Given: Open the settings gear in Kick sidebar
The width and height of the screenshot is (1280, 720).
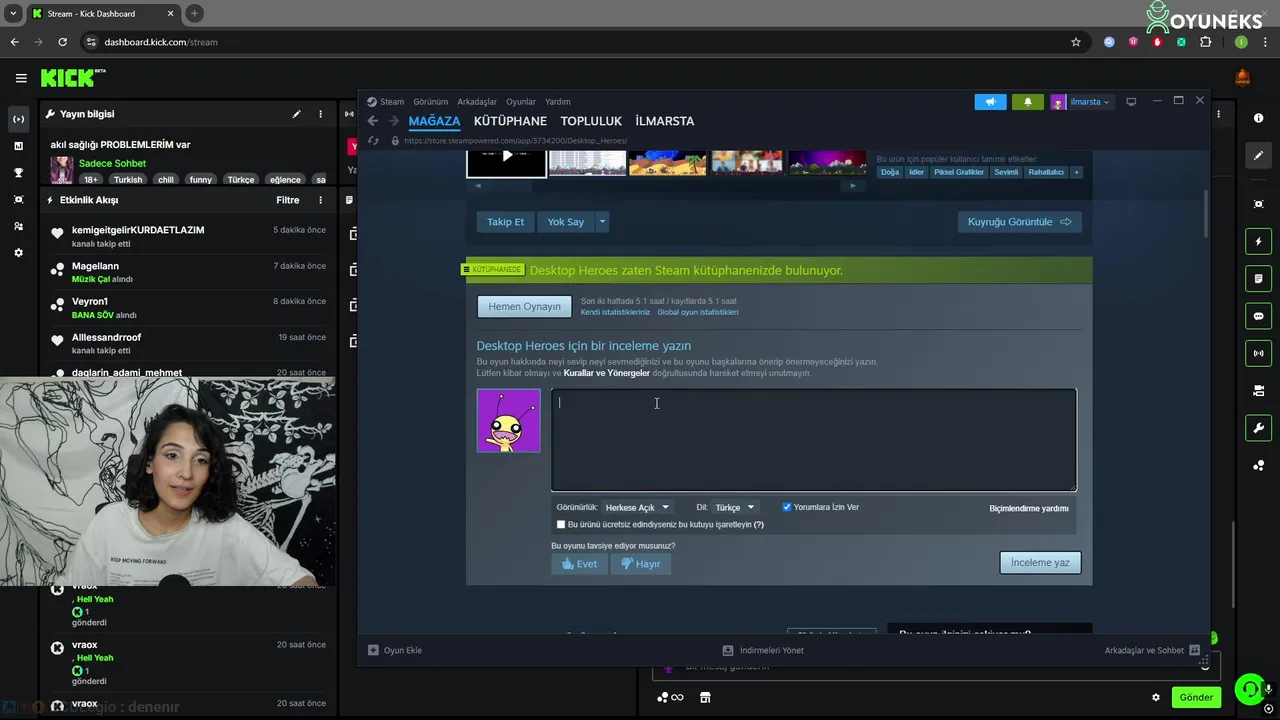Looking at the screenshot, I should pos(18,253).
